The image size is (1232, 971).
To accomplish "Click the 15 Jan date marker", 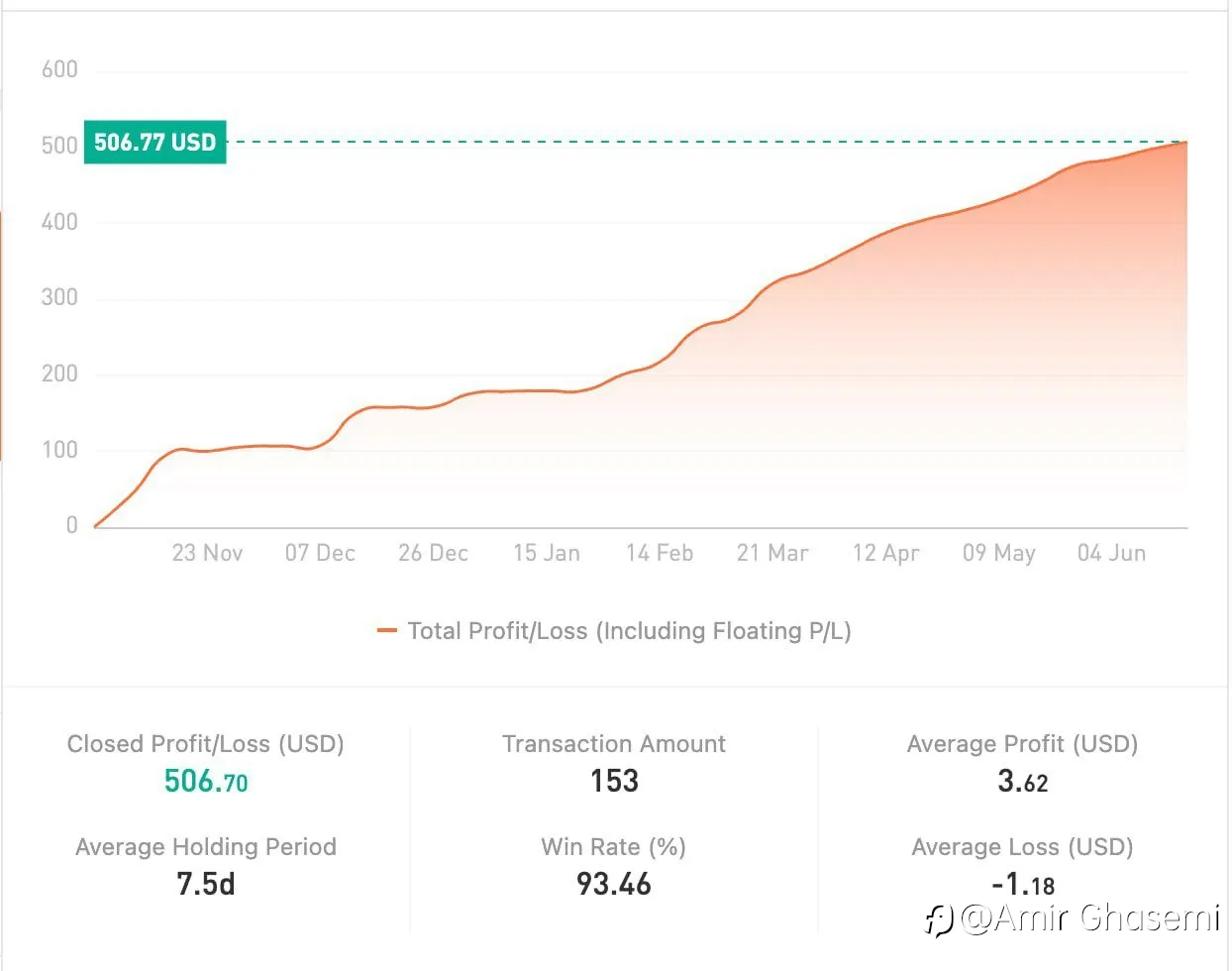I will [546, 553].
